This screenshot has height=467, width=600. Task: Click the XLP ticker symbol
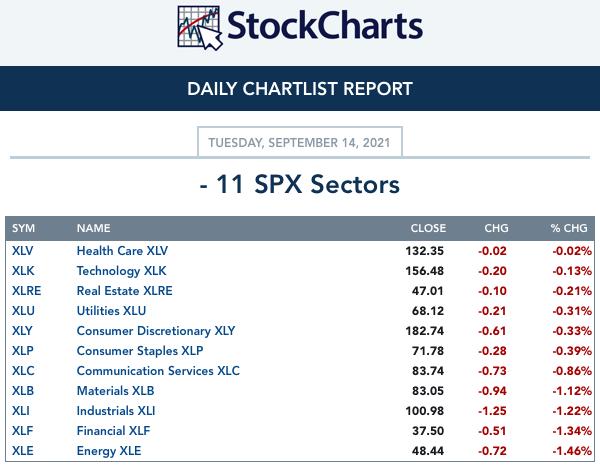[23, 351]
